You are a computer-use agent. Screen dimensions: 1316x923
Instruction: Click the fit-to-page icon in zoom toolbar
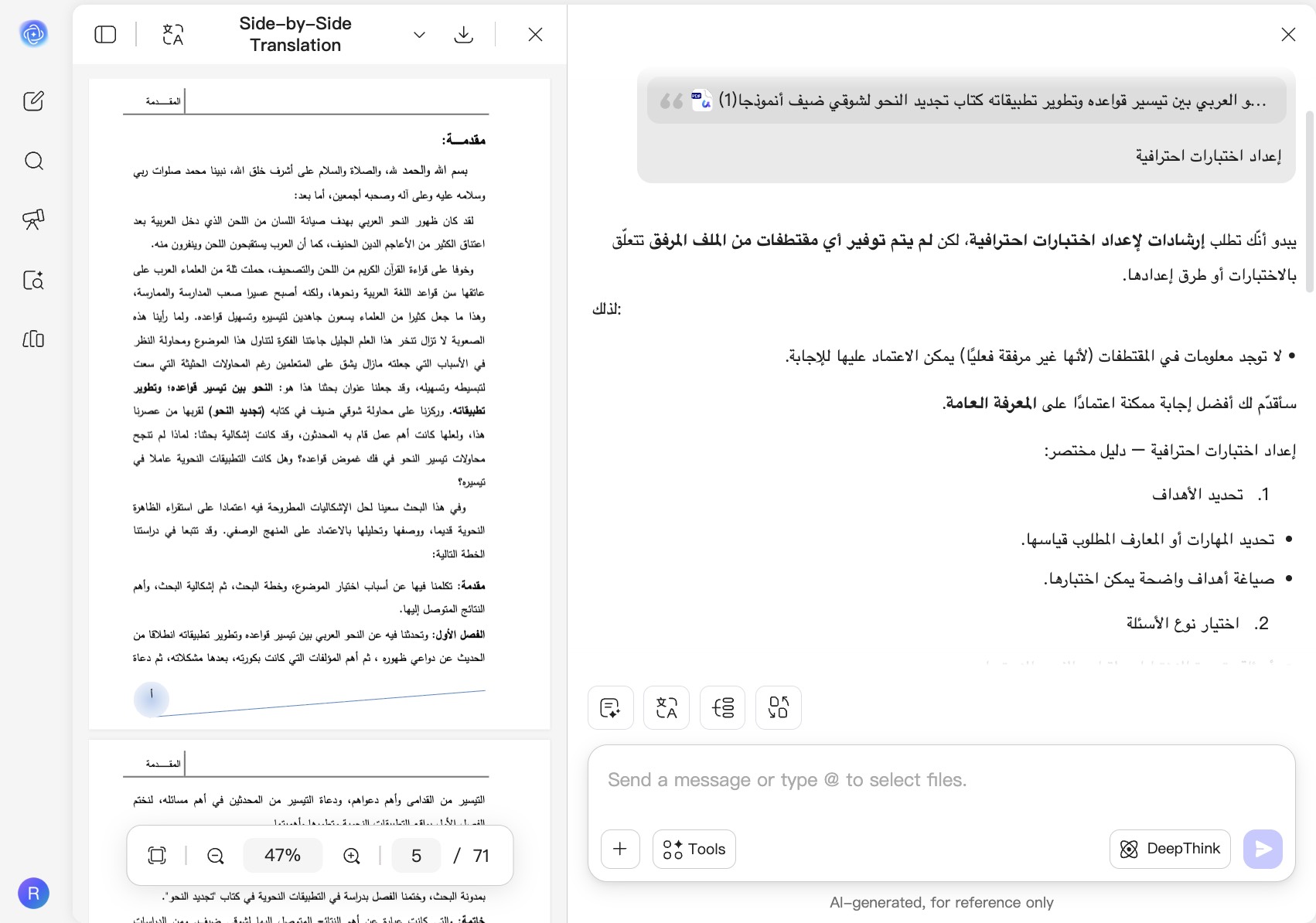157,855
